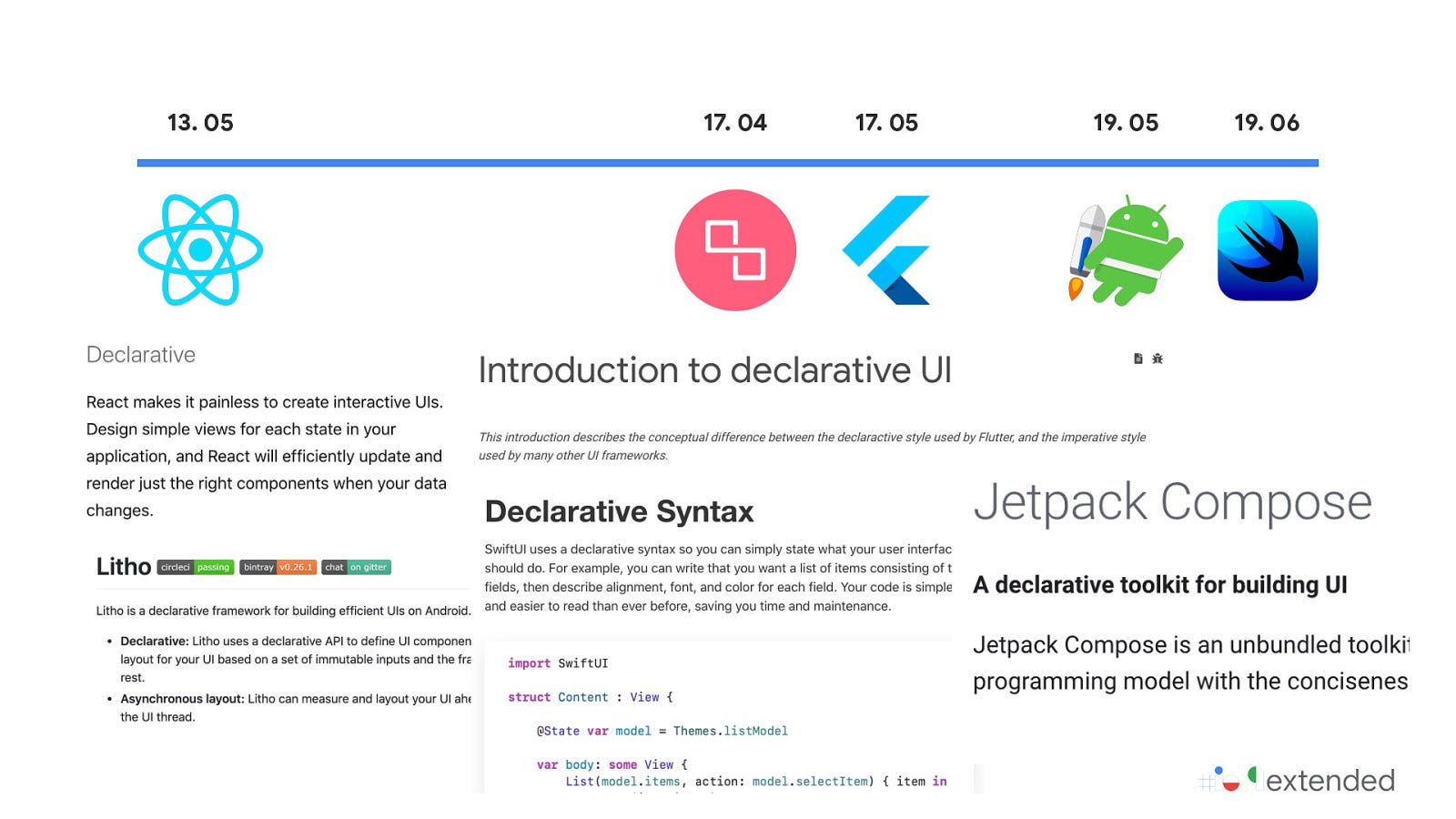Select the 19. 05 timeline date
Viewport: 1456px width, 819px height.
coord(1126,123)
